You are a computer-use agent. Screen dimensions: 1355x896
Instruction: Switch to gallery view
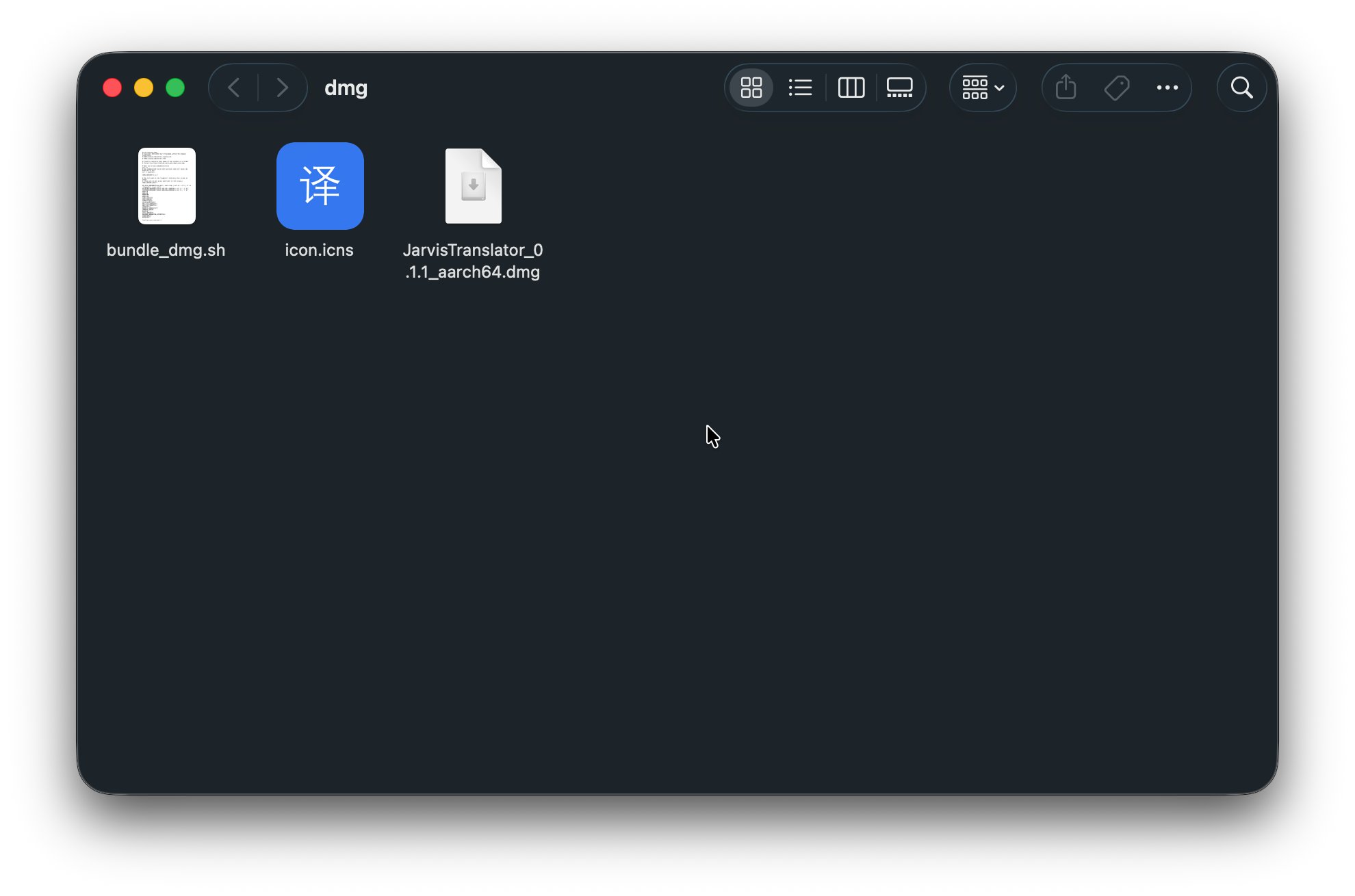(x=899, y=88)
